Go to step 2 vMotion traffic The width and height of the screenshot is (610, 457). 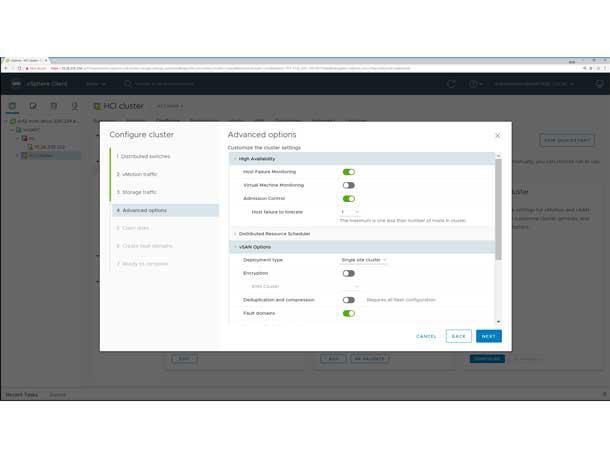(x=137, y=174)
